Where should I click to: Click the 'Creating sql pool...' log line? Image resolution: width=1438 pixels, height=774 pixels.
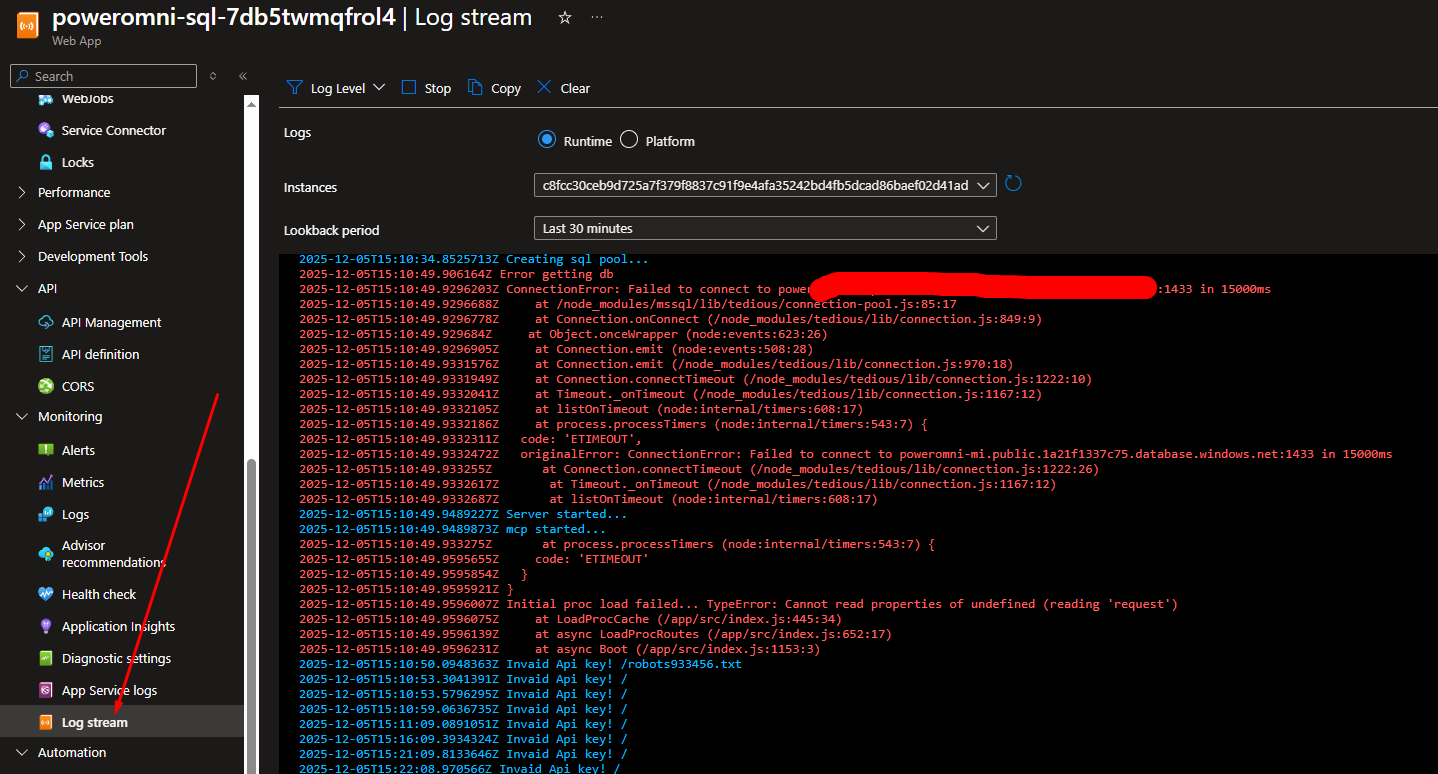[x=473, y=259]
